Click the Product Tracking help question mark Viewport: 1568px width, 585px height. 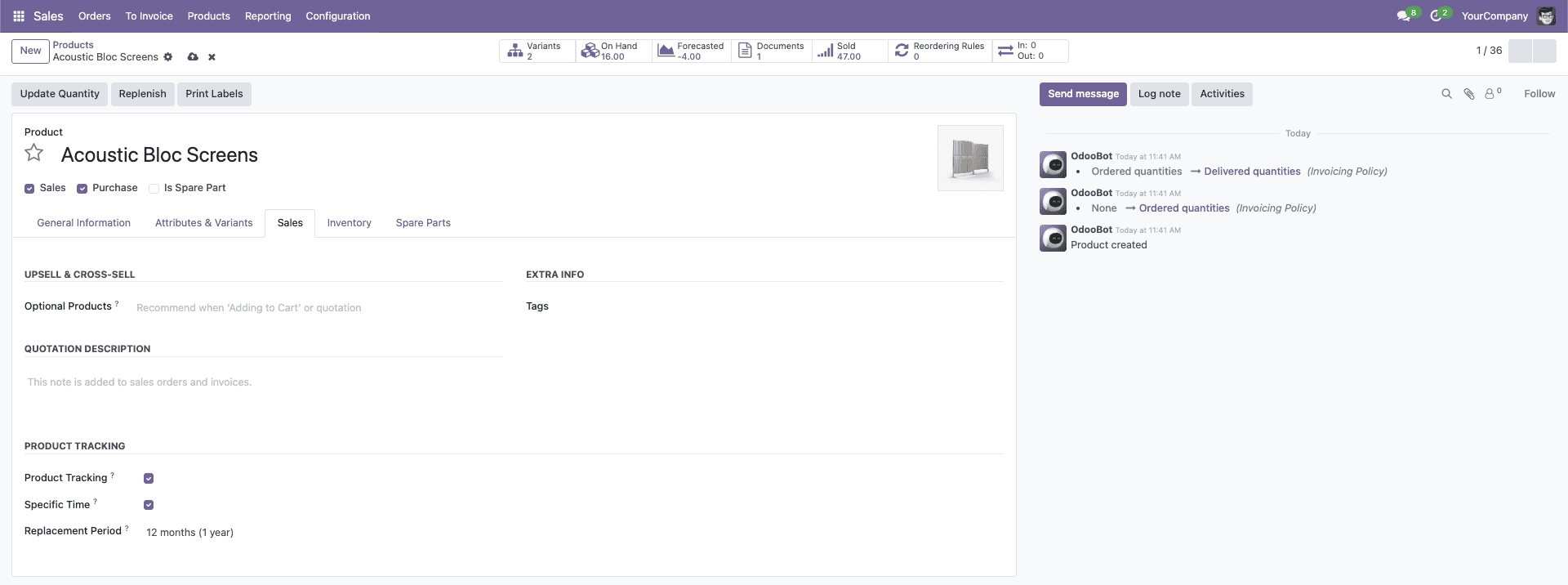coord(113,476)
